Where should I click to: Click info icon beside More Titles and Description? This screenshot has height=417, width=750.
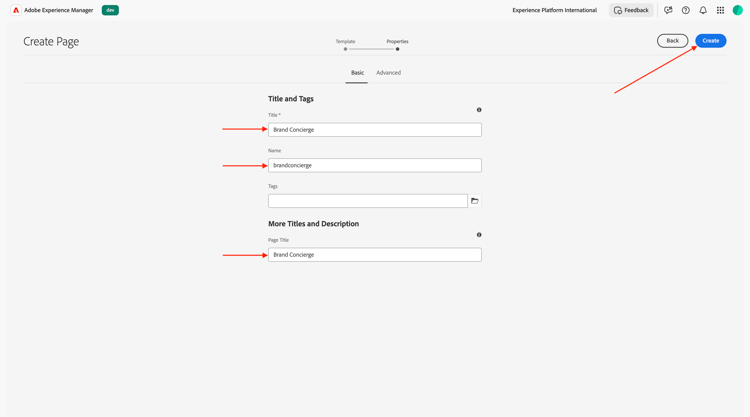479,235
